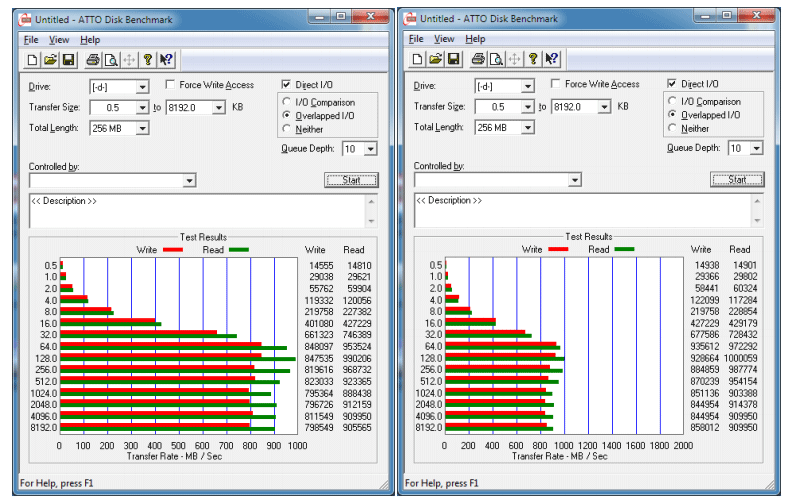Toggle Direct I/O checkbox in left window
The width and height of the screenshot is (788, 504).
point(286,84)
